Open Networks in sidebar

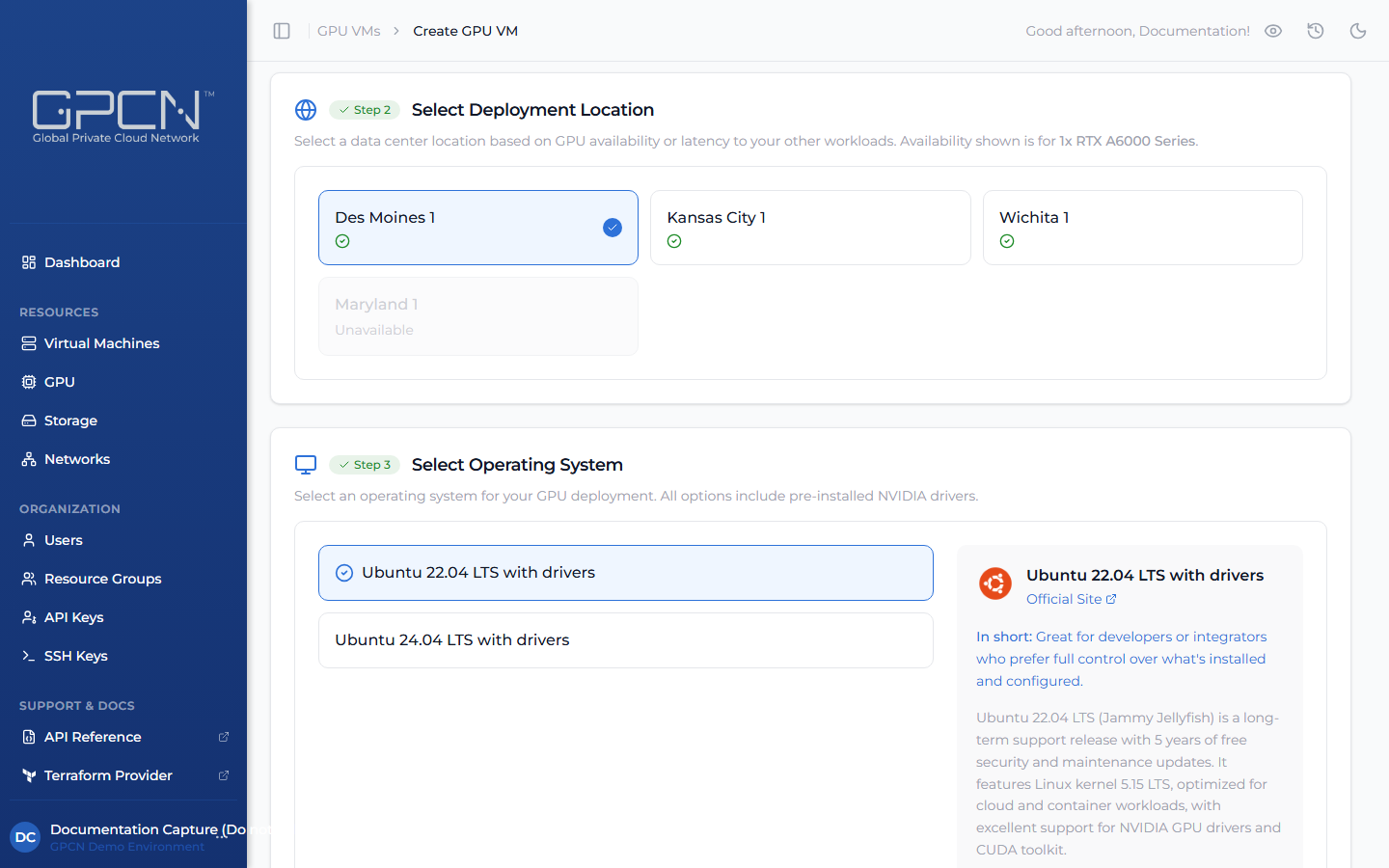pyautogui.click(x=123, y=459)
